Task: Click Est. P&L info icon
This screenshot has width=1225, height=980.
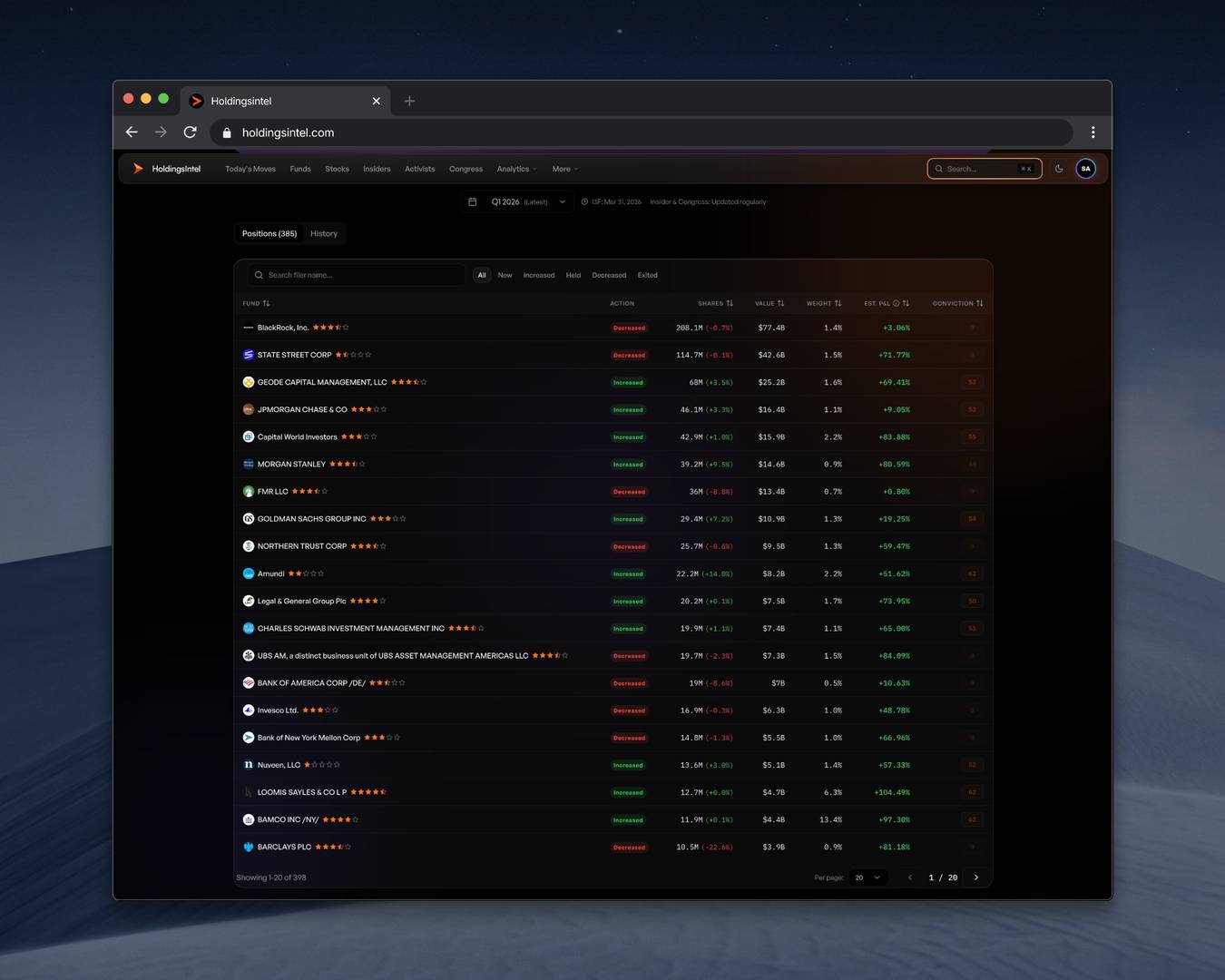Action: click(896, 303)
